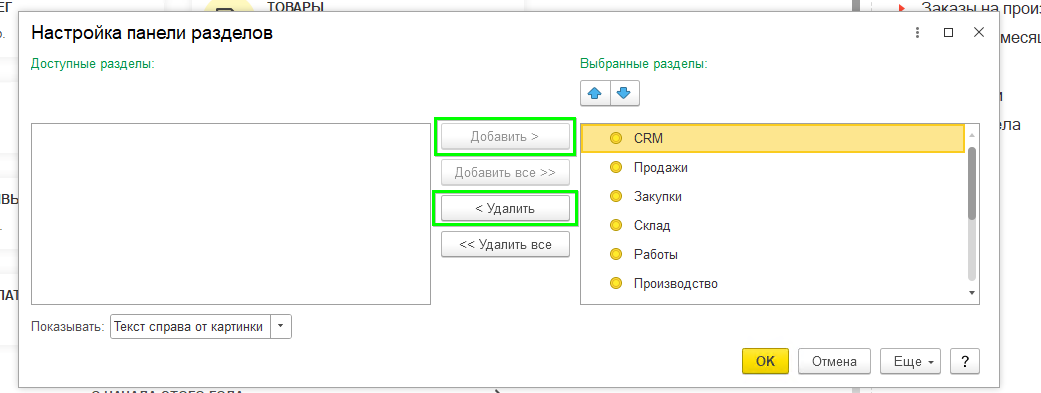This screenshot has height=393, width=1041.
Task: Click the Текст справа от картинки field
Action: point(191,327)
